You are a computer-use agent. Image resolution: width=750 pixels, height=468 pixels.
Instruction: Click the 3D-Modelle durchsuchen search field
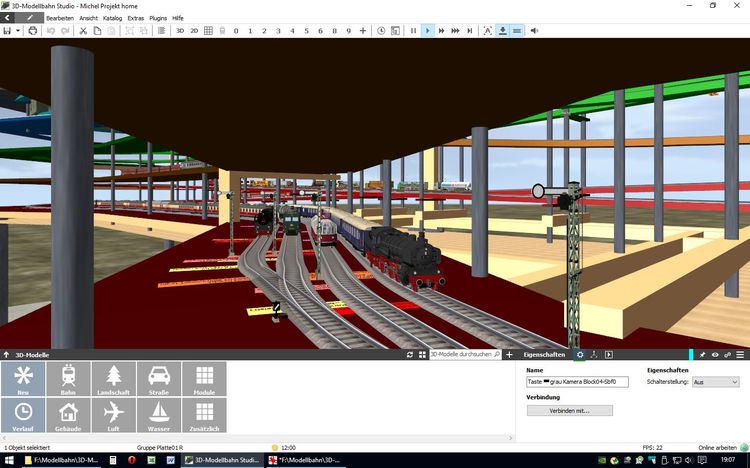coord(458,355)
